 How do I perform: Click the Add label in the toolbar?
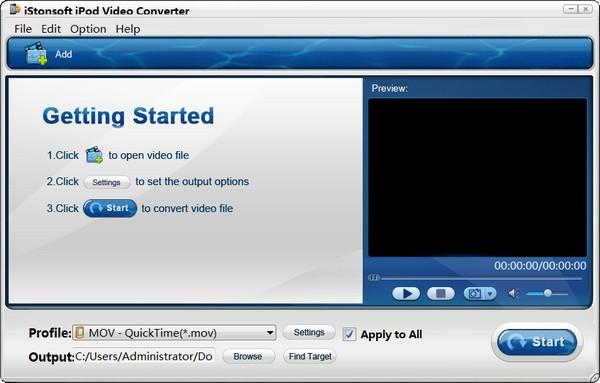pos(63,54)
